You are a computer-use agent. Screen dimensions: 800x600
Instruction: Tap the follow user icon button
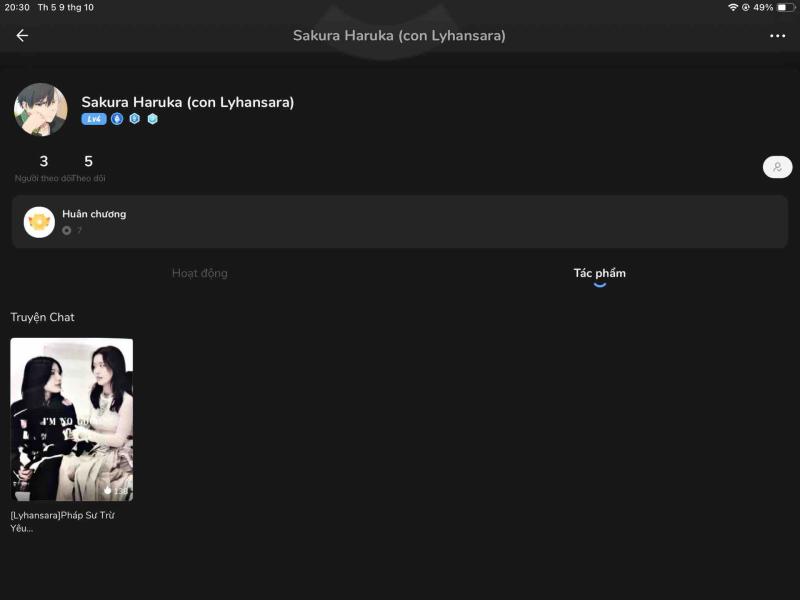coord(777,167)
